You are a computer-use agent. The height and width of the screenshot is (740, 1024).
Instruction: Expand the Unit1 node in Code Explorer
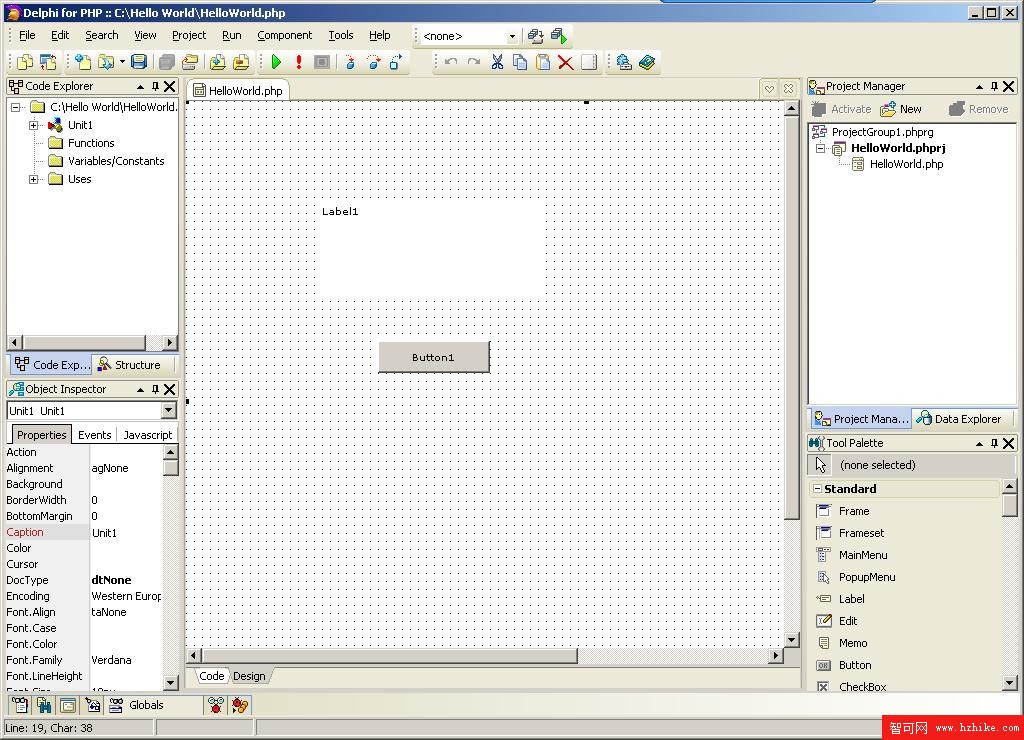coord(33,125)
